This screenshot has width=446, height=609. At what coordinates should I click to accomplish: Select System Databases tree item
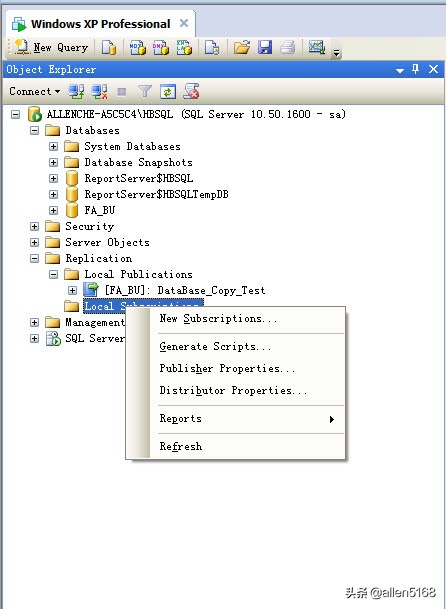(x=132, y=146)
